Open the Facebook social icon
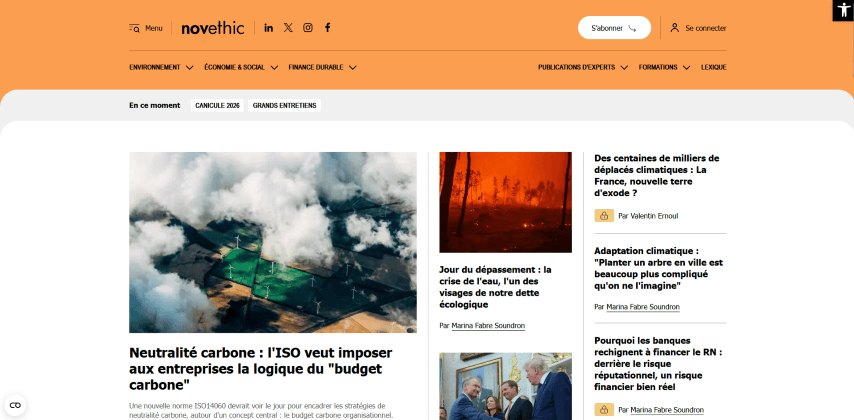Screen dimensions: 854x420 coord(327,28)
